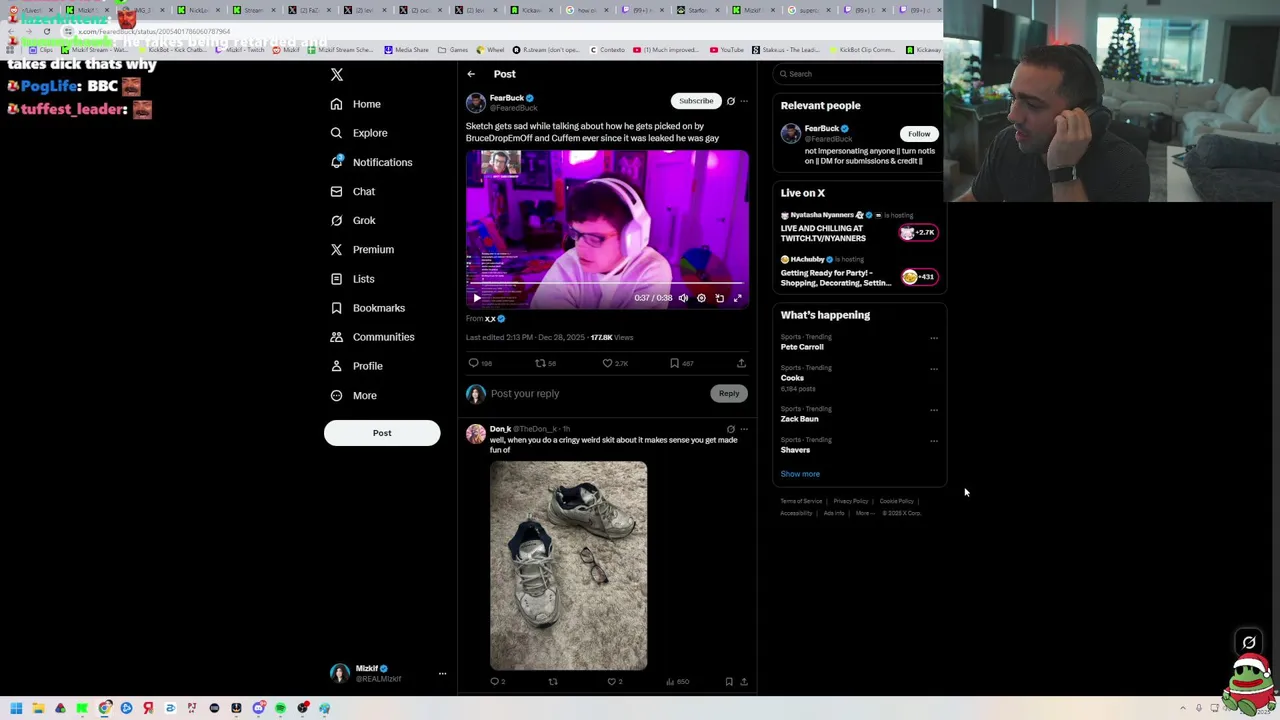Image resolution: width=1280 pixels, height=720 pixels.
Task: Open Don_k reply more options
Action: pos(744,429)
